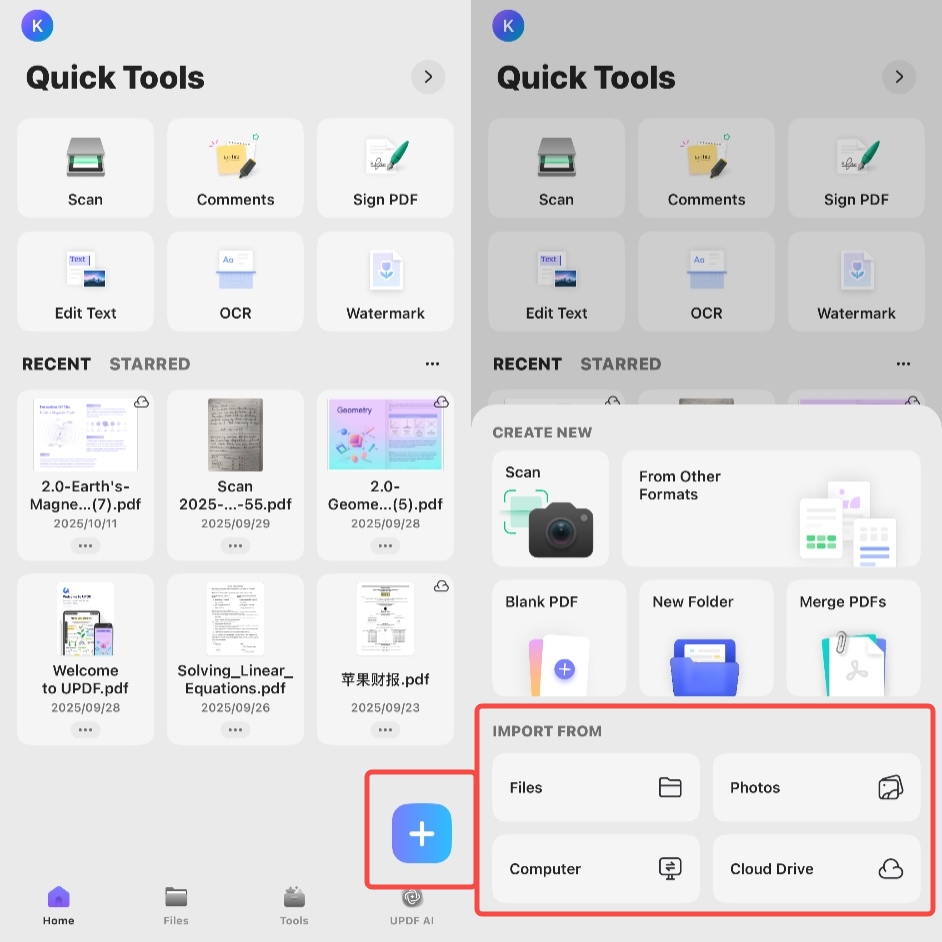
Task: Switch to the RECENT tab on the left home screen
Action: (56, 364)
